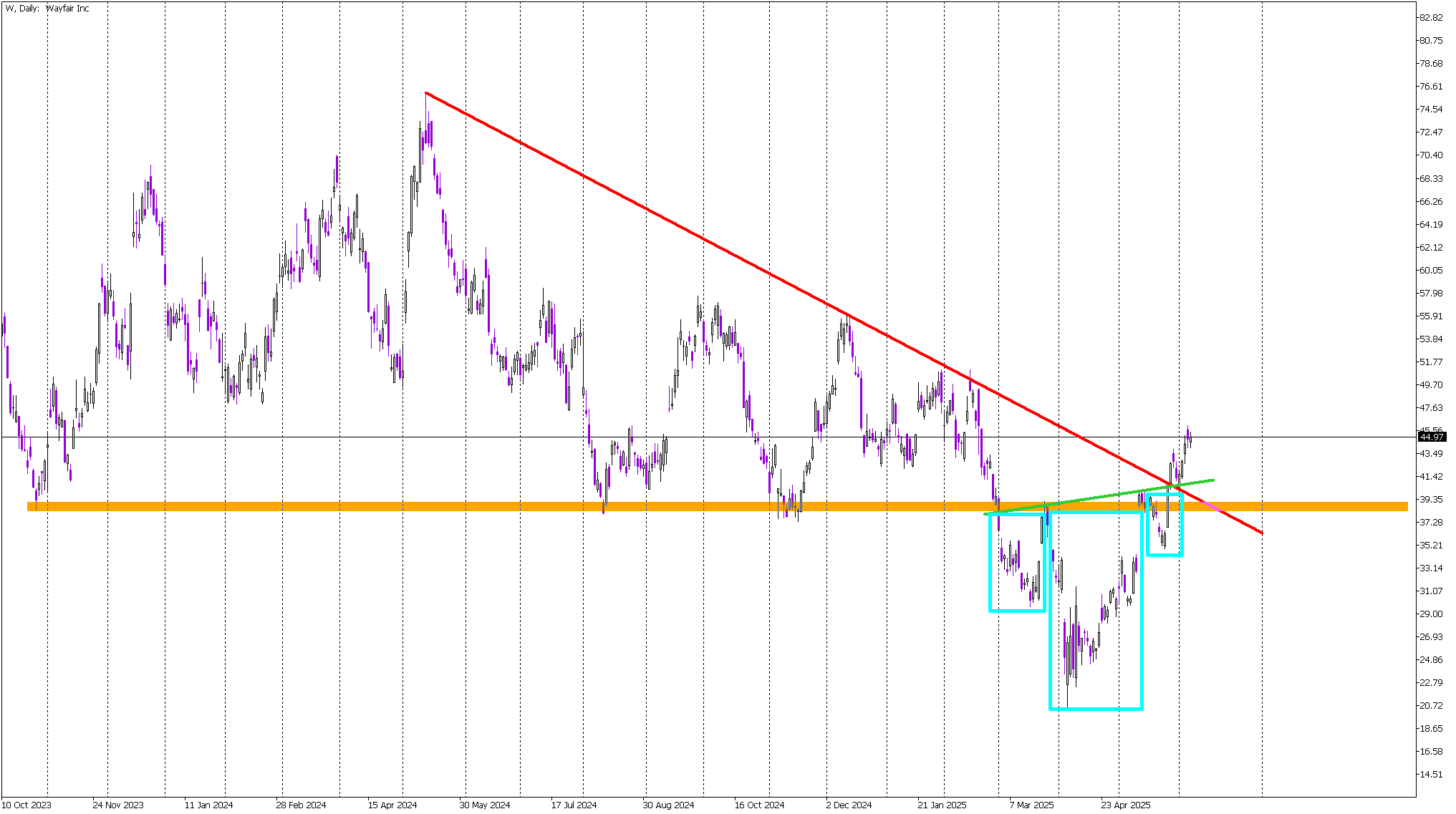Click the '2 Dec 2024' date label
Image resolution: width=1456 pixels, height=814 pixels.
pos(849,805)
